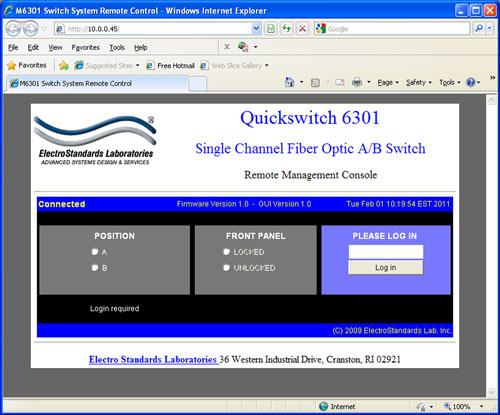Click the page scrollbar down arrow
Viewport: 500px width, 415px height.
(x=492, y=392)
